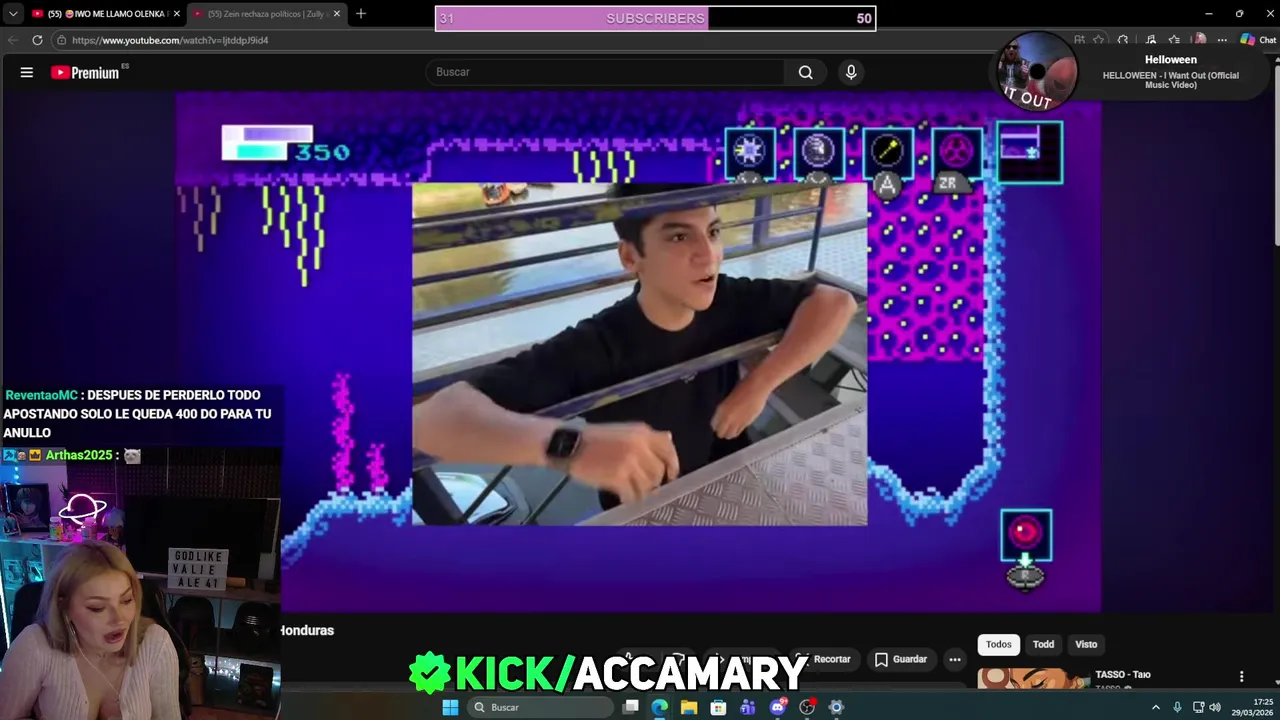
Task: Open the 'TASSO - Taio' video thumbnail
Action: click(x=1033, y=678)
